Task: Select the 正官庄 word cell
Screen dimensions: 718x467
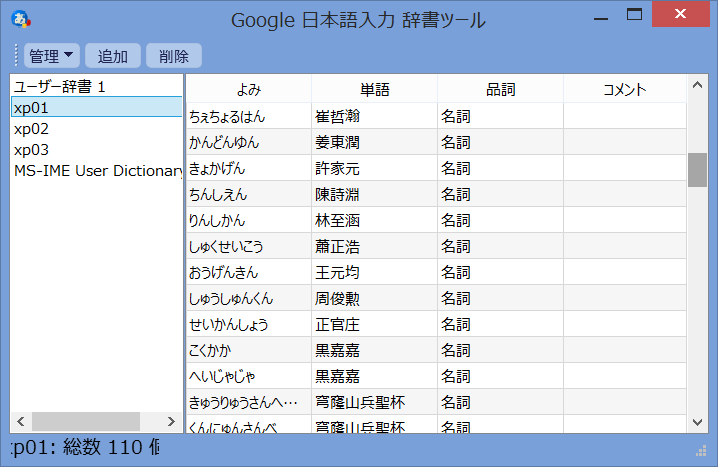Action: 375,325
